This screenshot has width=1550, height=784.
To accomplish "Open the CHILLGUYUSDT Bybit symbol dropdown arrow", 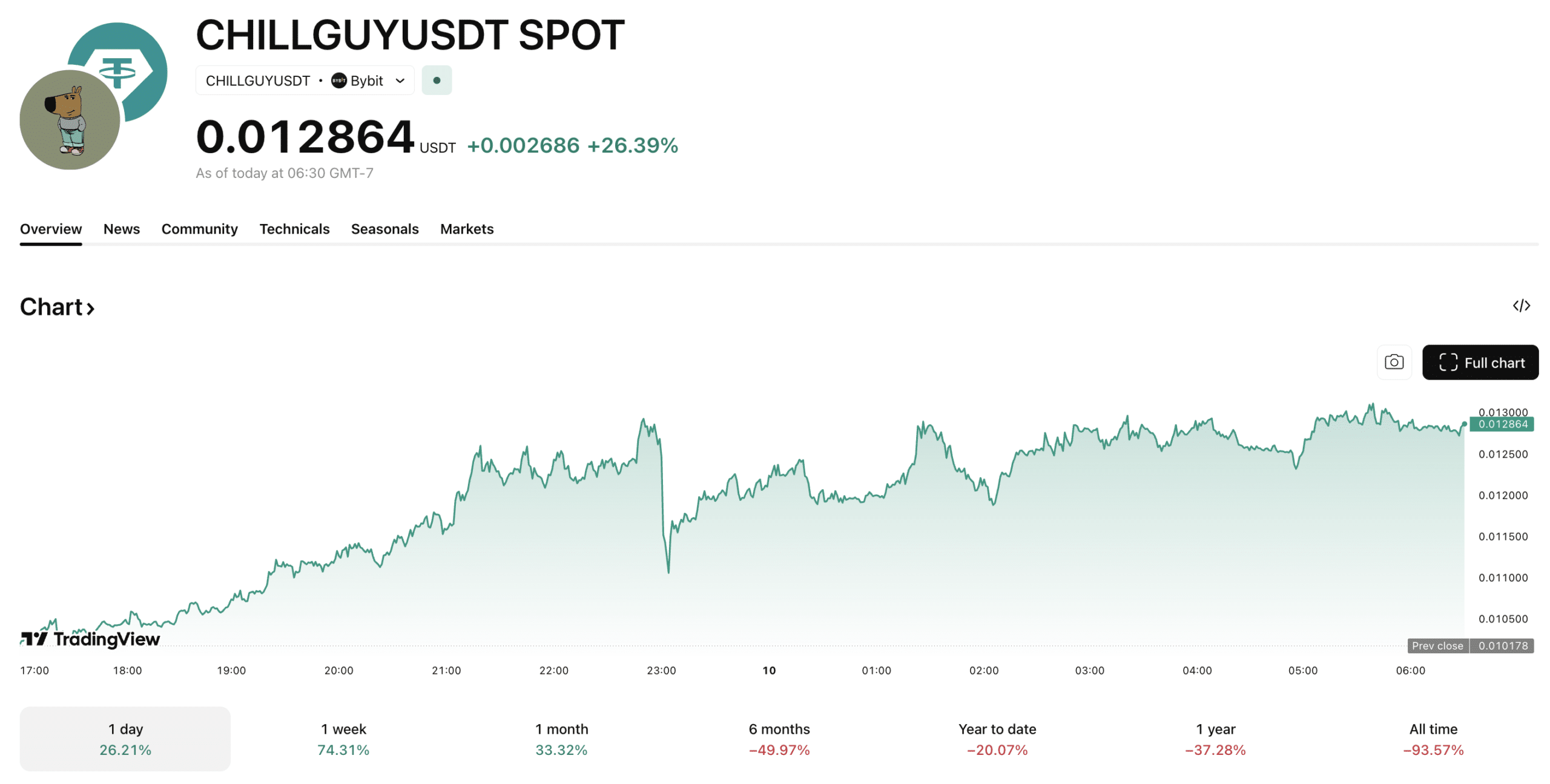I will tap(400, 81).
